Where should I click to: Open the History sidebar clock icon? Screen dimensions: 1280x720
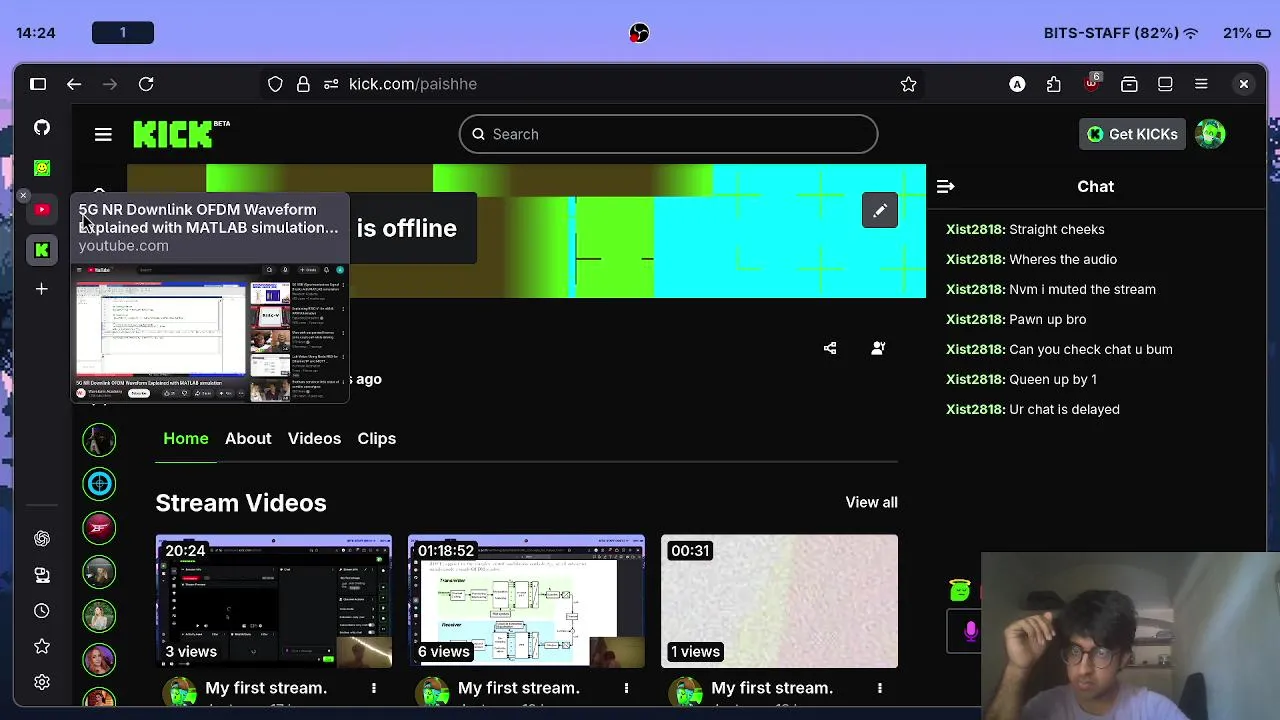point(42,610)
